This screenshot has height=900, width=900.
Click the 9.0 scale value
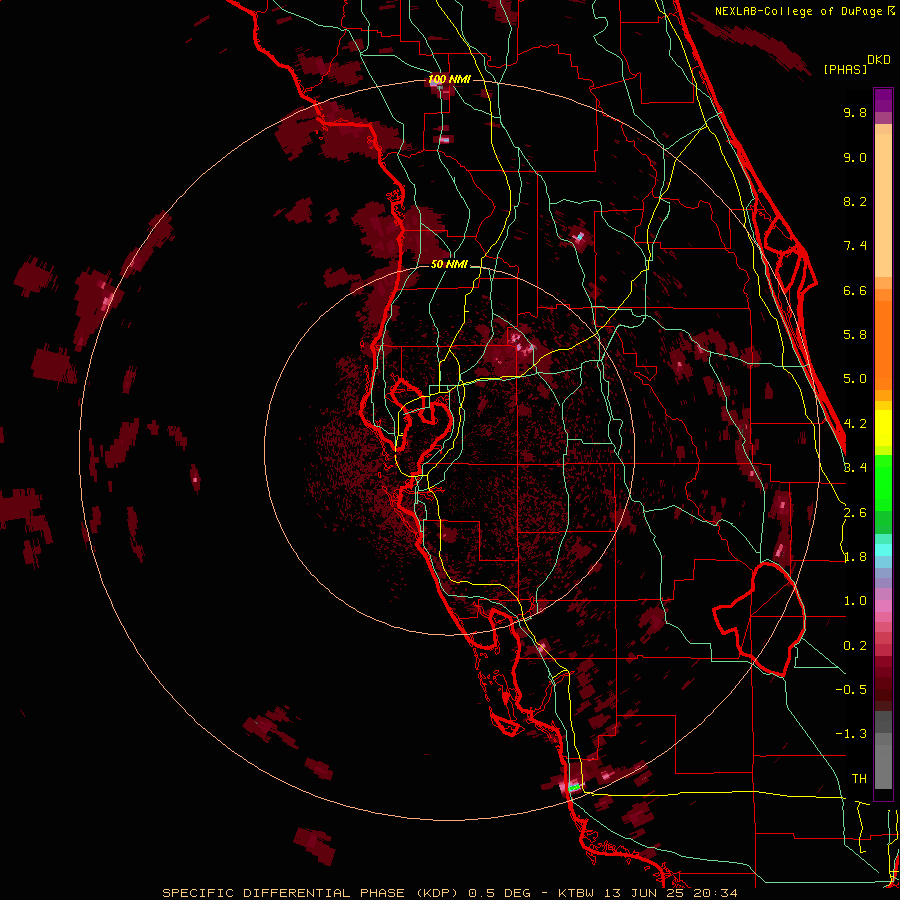855,157
